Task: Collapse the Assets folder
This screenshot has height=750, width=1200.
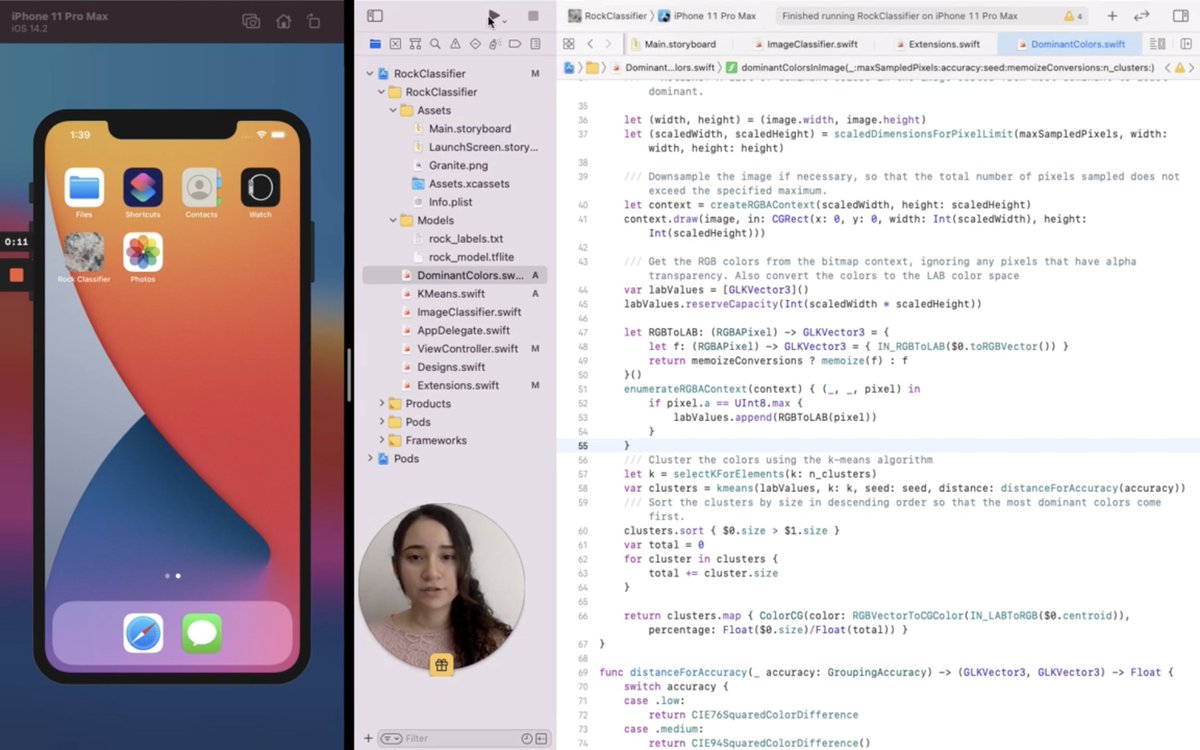Action: 393,110
